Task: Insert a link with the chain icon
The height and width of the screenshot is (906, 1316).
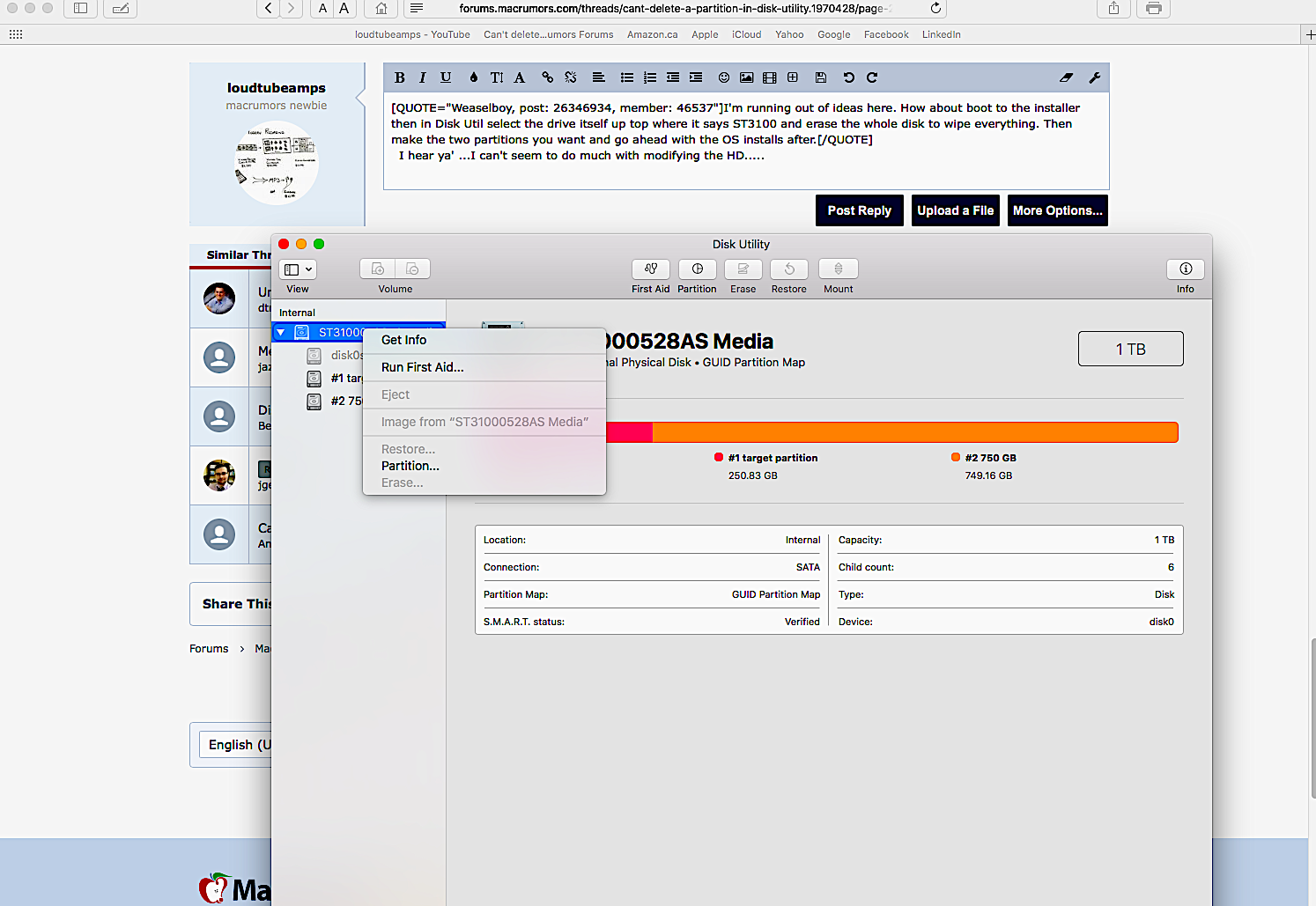Action: pos(548,77)
